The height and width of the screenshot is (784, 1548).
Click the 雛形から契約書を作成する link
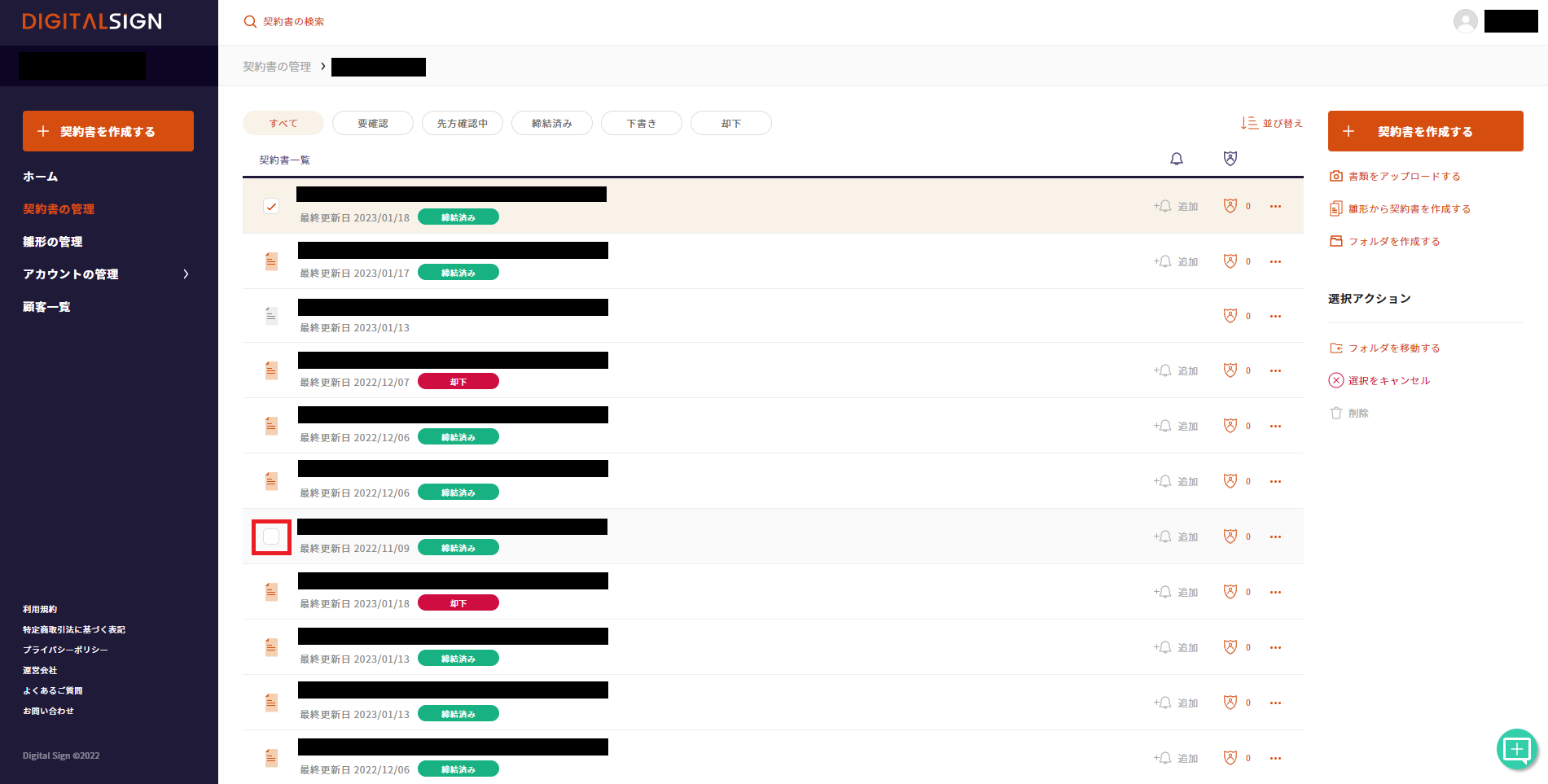tap(1409, 209)
